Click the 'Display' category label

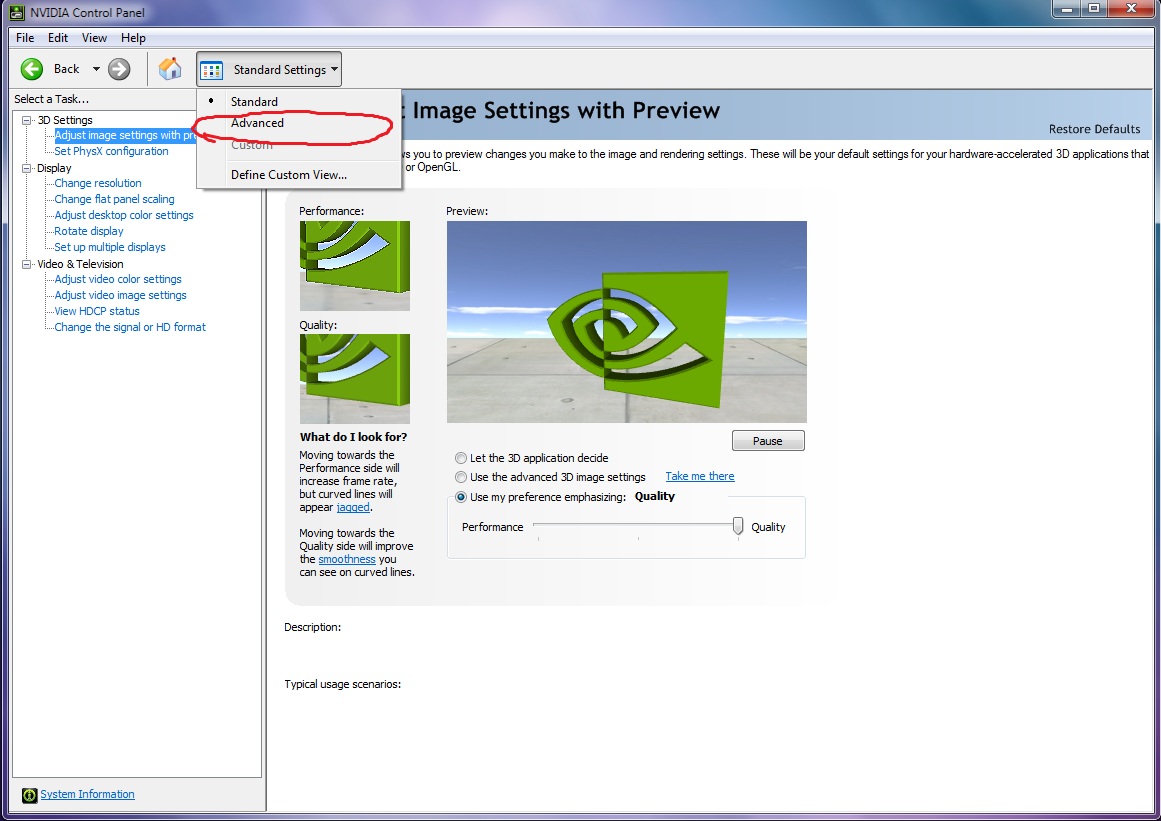click(54, 168)
